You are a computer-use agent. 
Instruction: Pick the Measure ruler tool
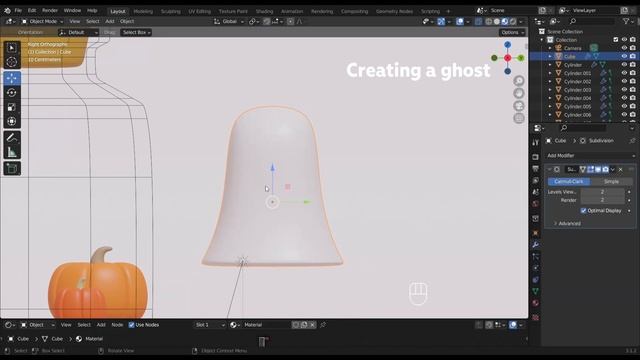(11, 152)
